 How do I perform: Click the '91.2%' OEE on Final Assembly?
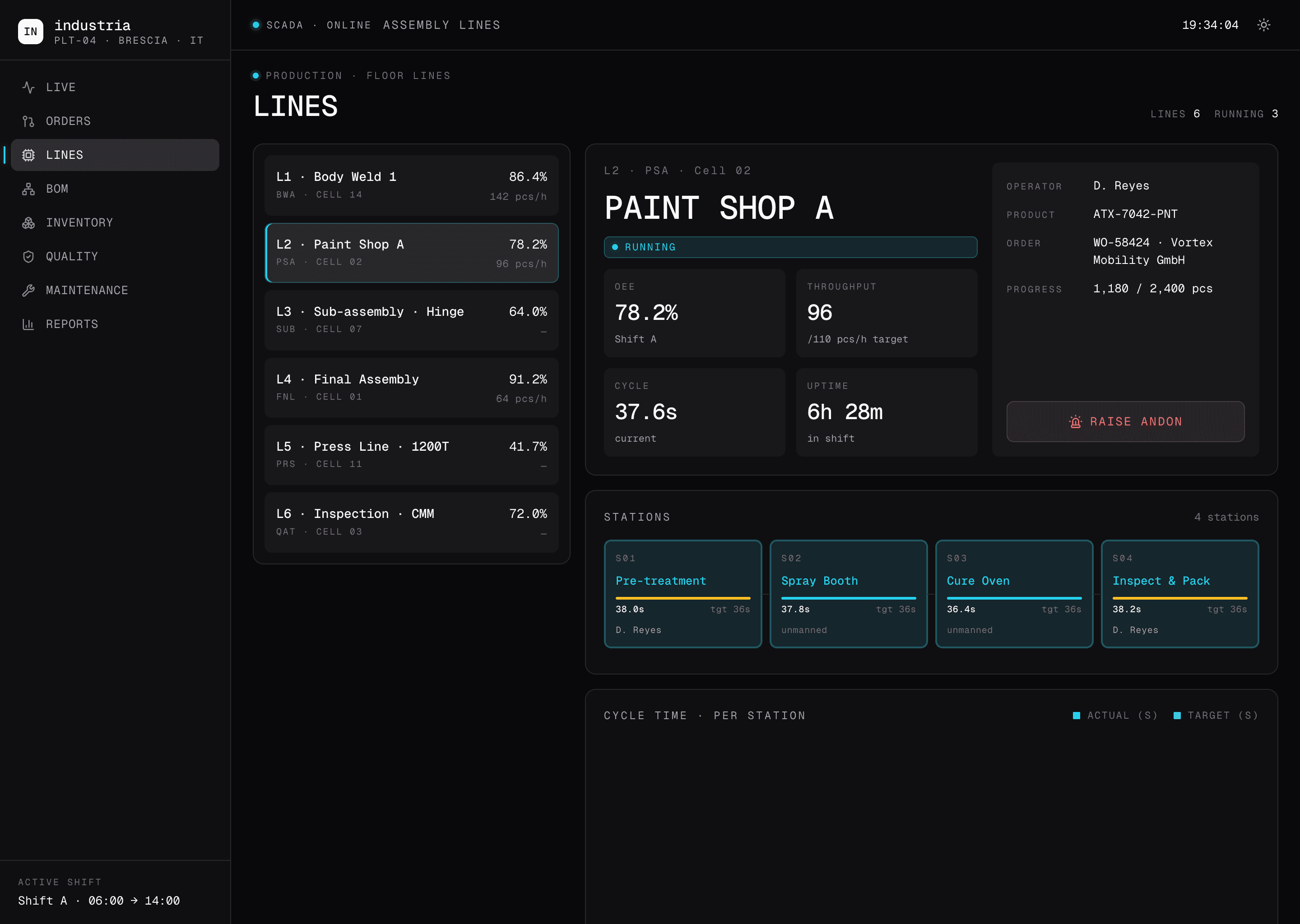click(x=528, y=379)
